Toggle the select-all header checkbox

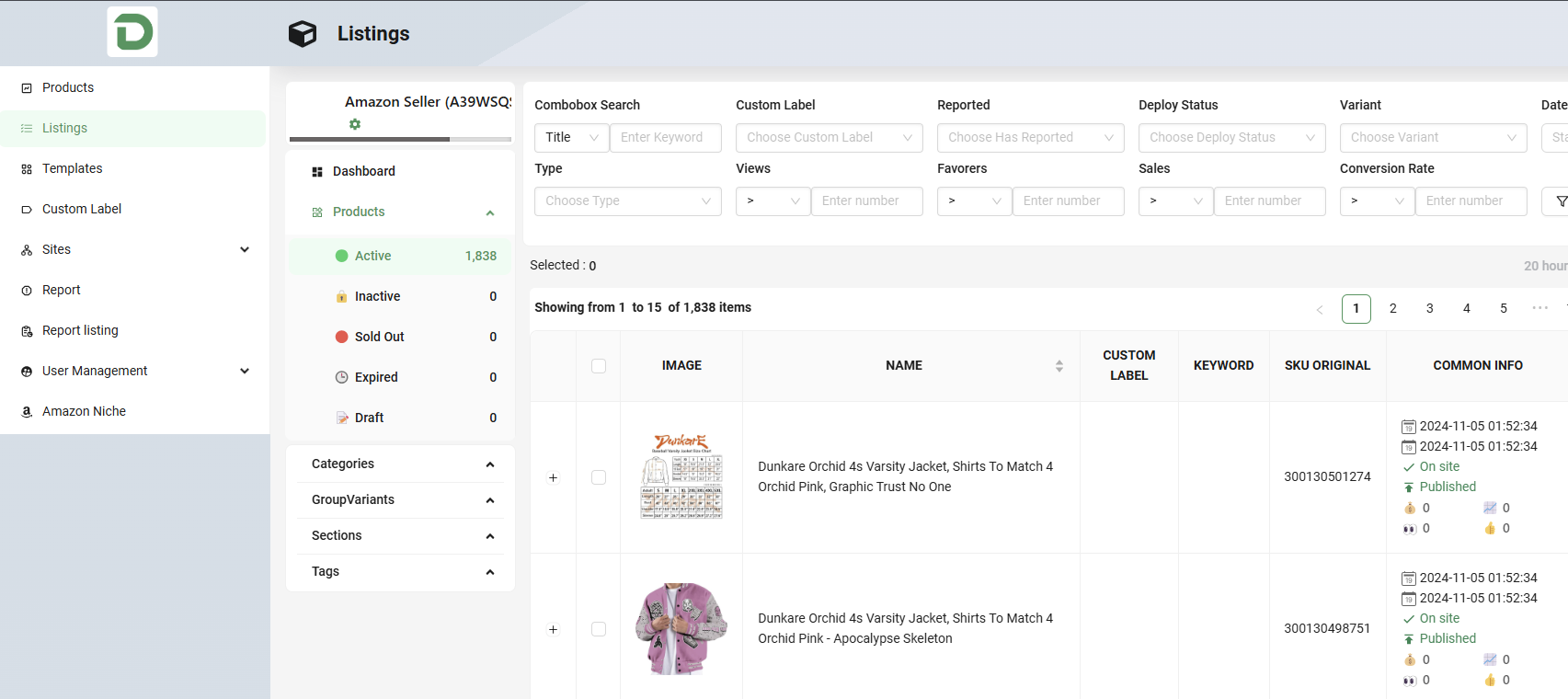pos(599,366)
